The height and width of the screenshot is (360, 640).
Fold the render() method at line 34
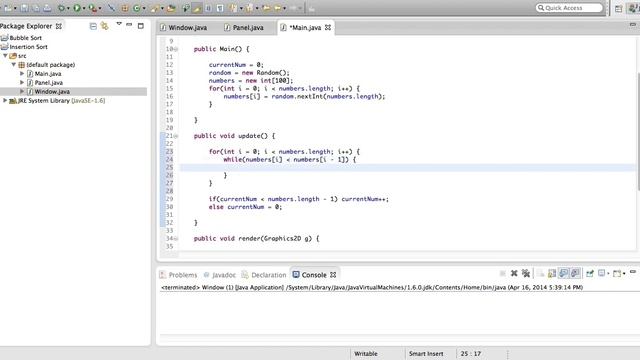point(176,238)
